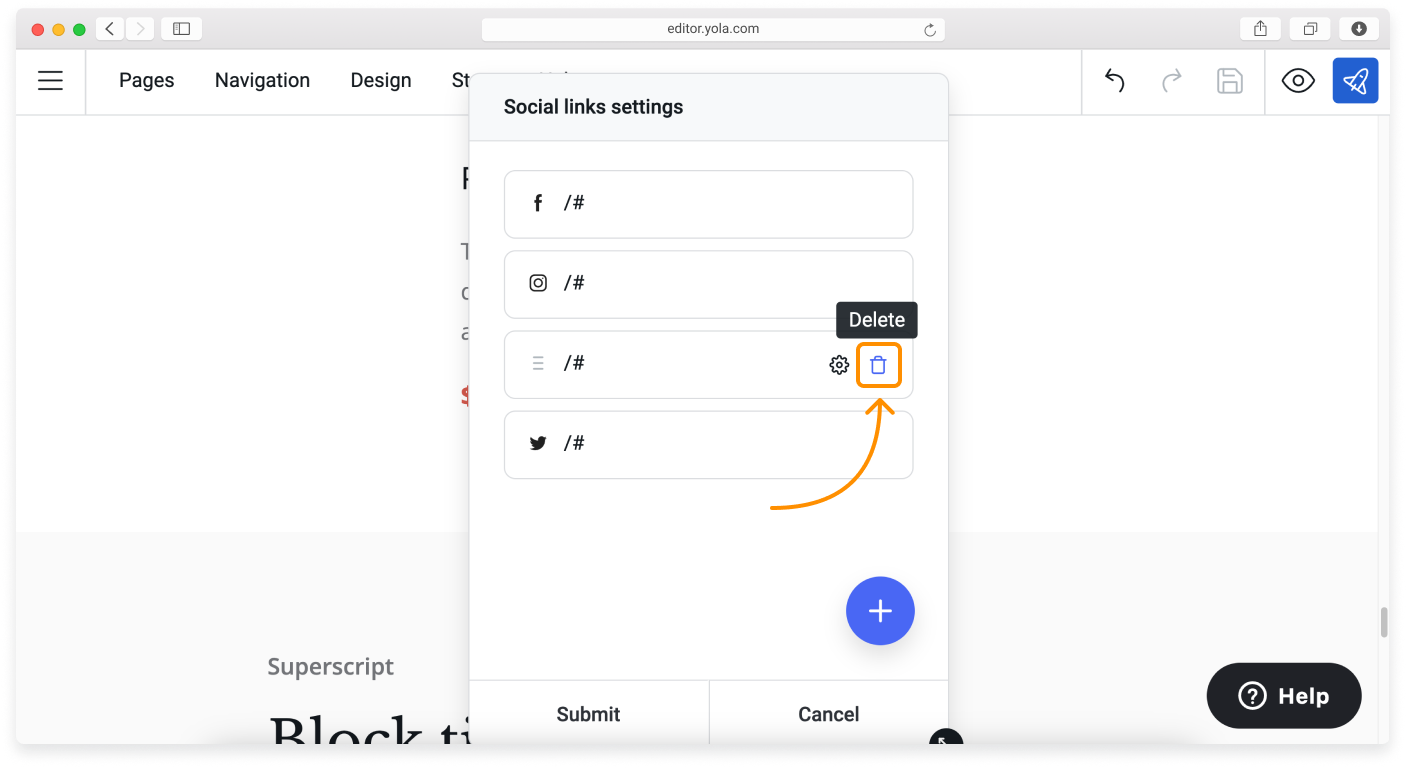
Task: Toggle preview with the eye icon
Action: 1298,81
